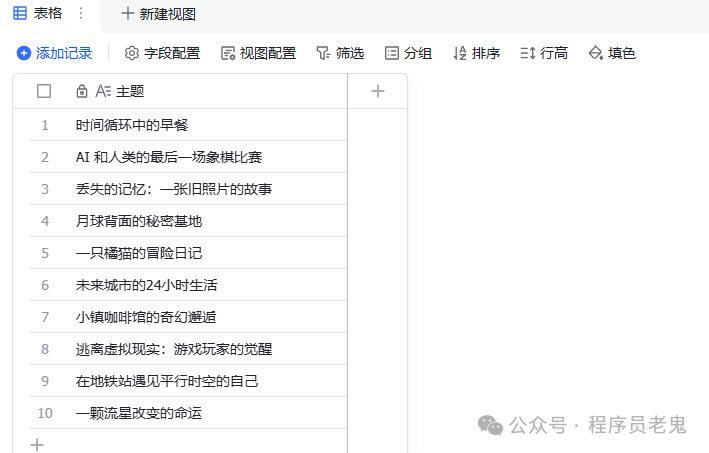Image resolution: width=709 pixels, height=453 pixels.
Task: Click the blue 添加记录 plus icon
Action: (24, 53)
